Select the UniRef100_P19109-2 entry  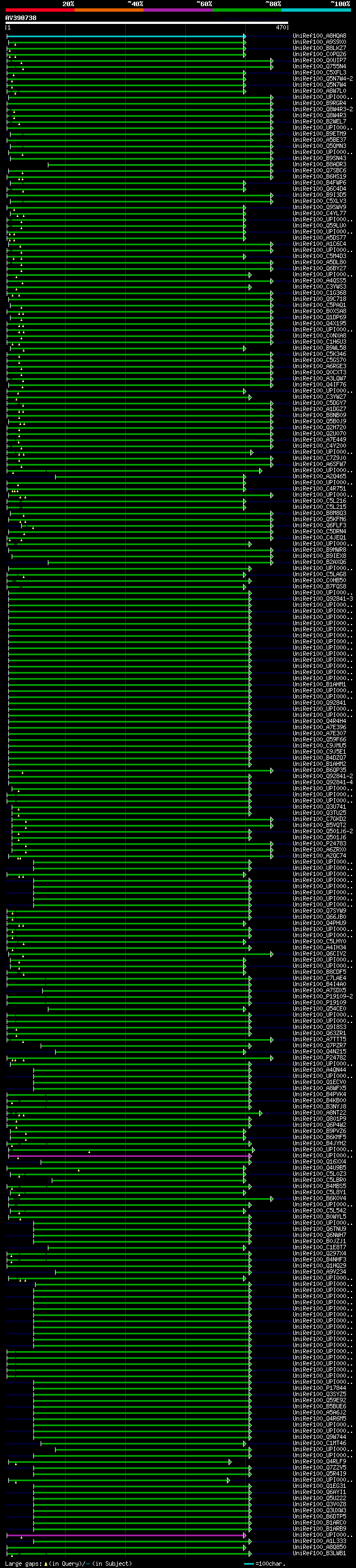(x=323, y=996)
